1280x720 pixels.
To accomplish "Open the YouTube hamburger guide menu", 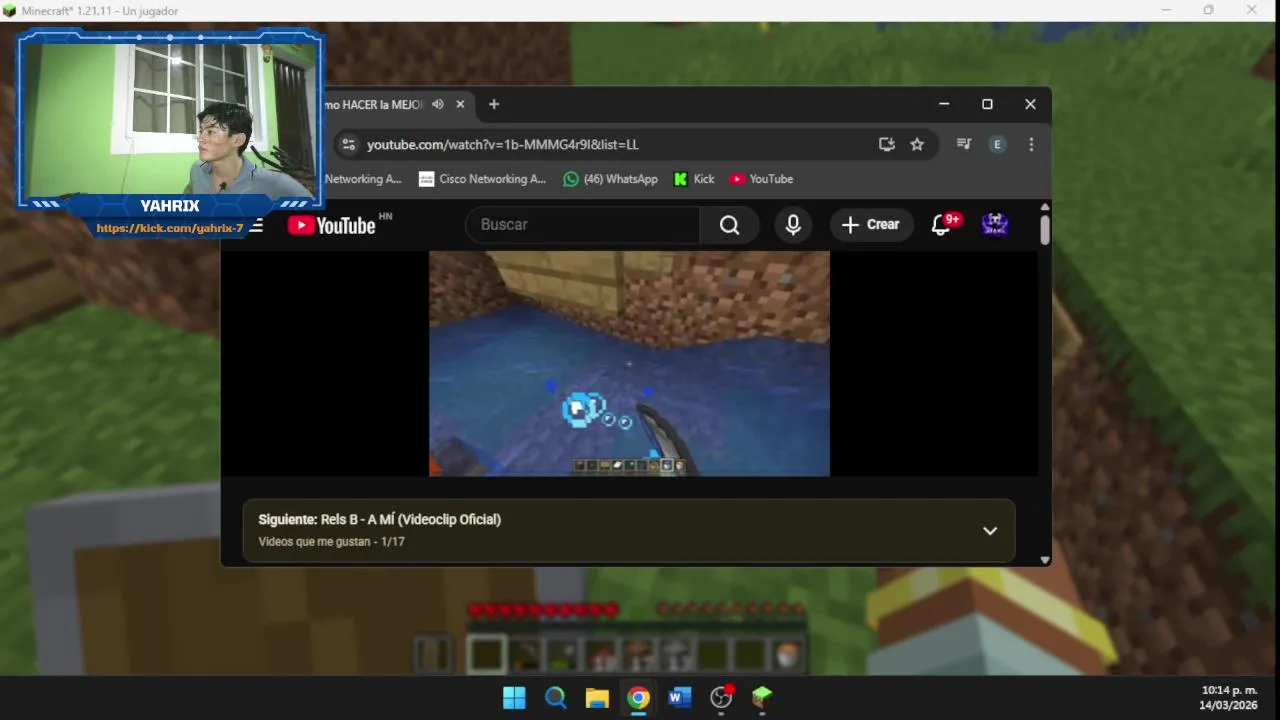I will (x=257, y=225).
